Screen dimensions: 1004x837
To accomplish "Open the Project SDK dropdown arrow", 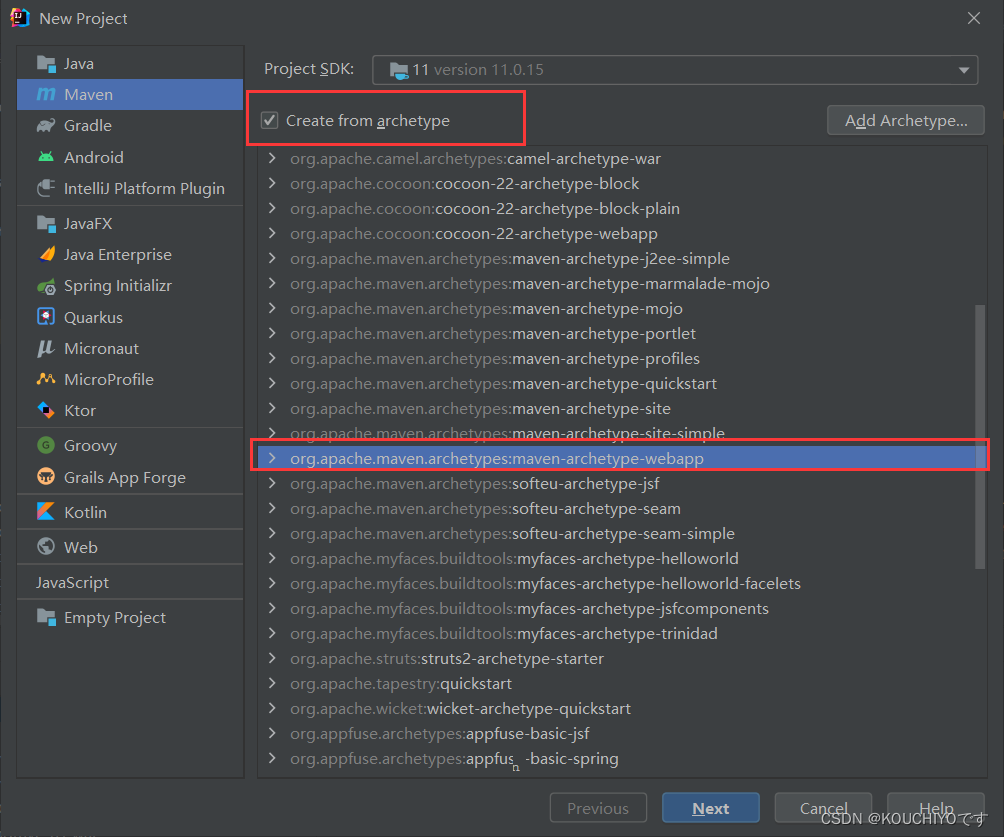I will click(x=964, y=70).
